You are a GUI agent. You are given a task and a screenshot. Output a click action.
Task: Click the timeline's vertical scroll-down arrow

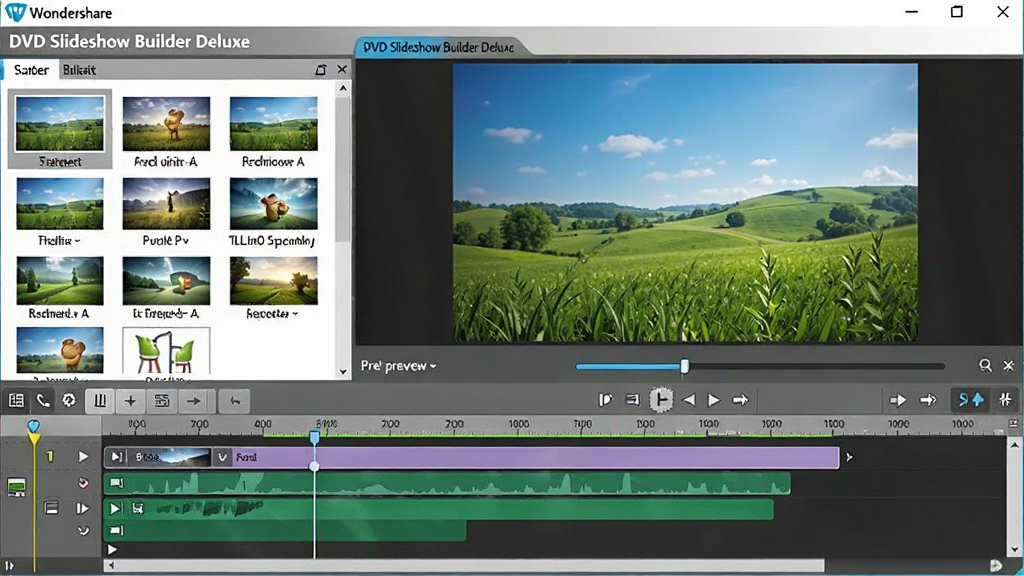coord(1014,550)
